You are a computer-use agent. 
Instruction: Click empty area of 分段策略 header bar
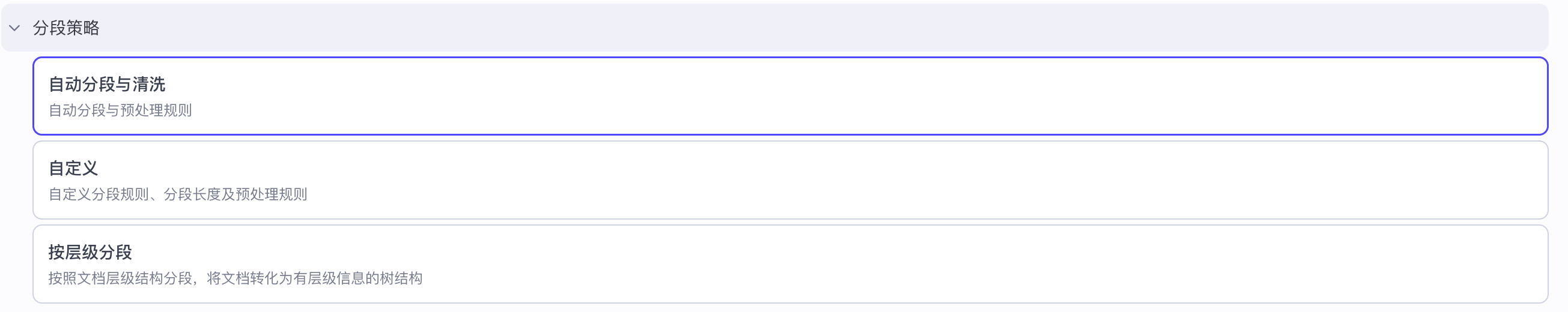point(791,28)
